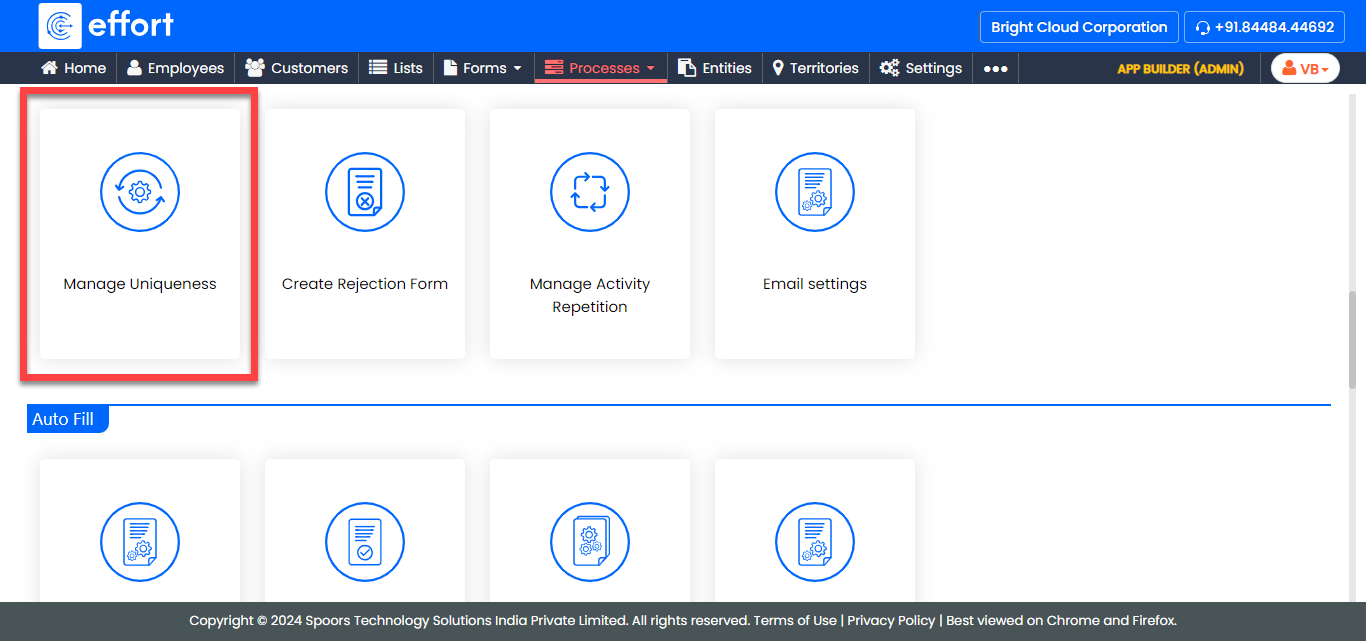Open Manage Activity Repetition icon
1366x641 pixels.
[590, 193]
